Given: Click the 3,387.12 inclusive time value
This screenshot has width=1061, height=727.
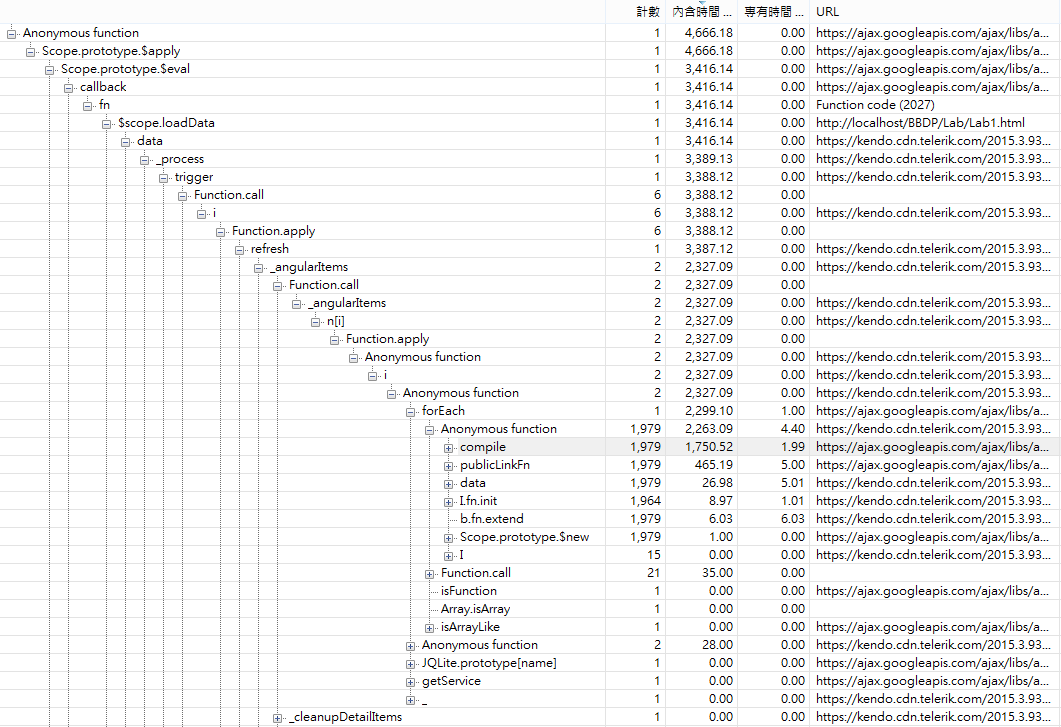Looking at the screenshot, I should (708, 248).
